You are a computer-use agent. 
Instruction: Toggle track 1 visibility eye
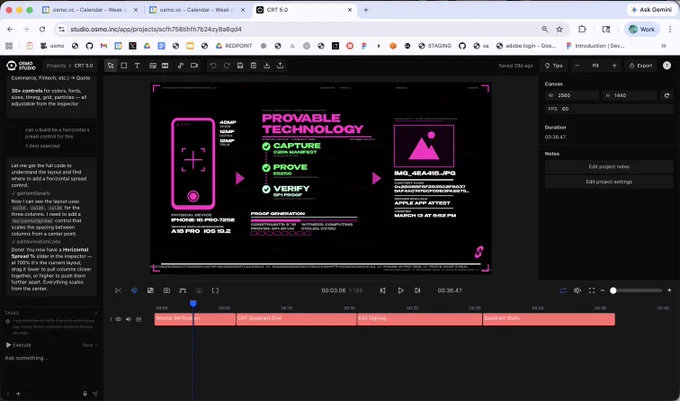click(118, 319)
